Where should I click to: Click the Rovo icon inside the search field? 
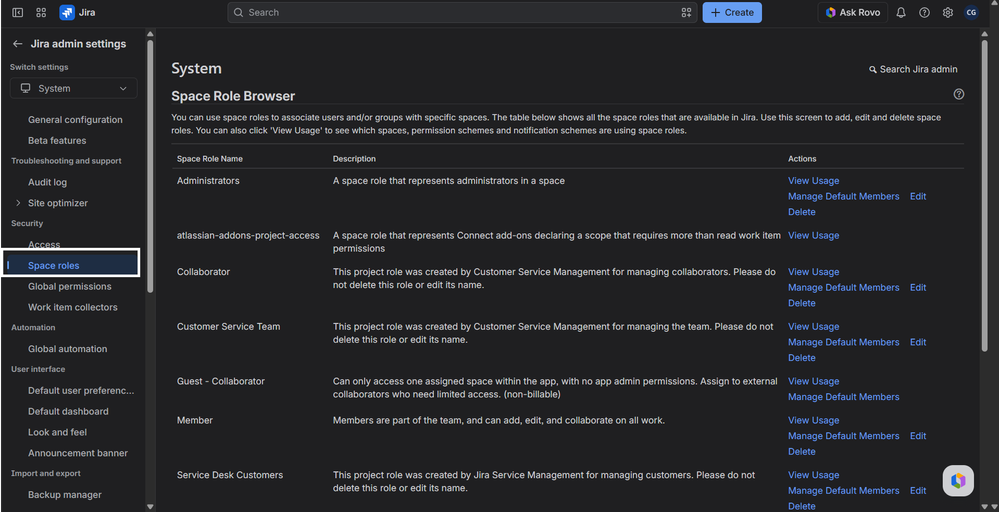[x=686, y=12]
